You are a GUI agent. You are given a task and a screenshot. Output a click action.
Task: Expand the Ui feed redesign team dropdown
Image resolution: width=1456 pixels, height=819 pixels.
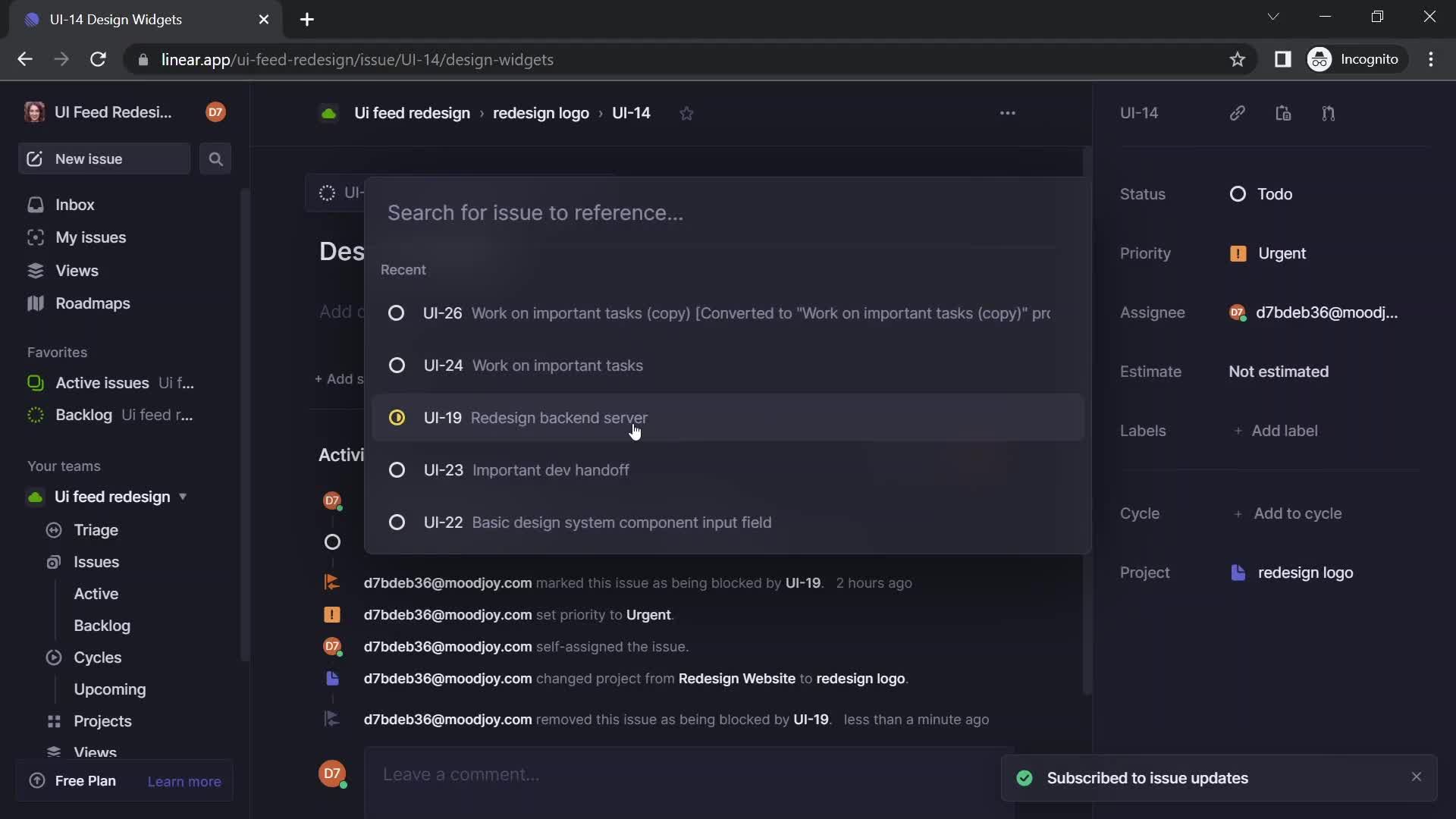pyautogui.click(x=182, y=497)
